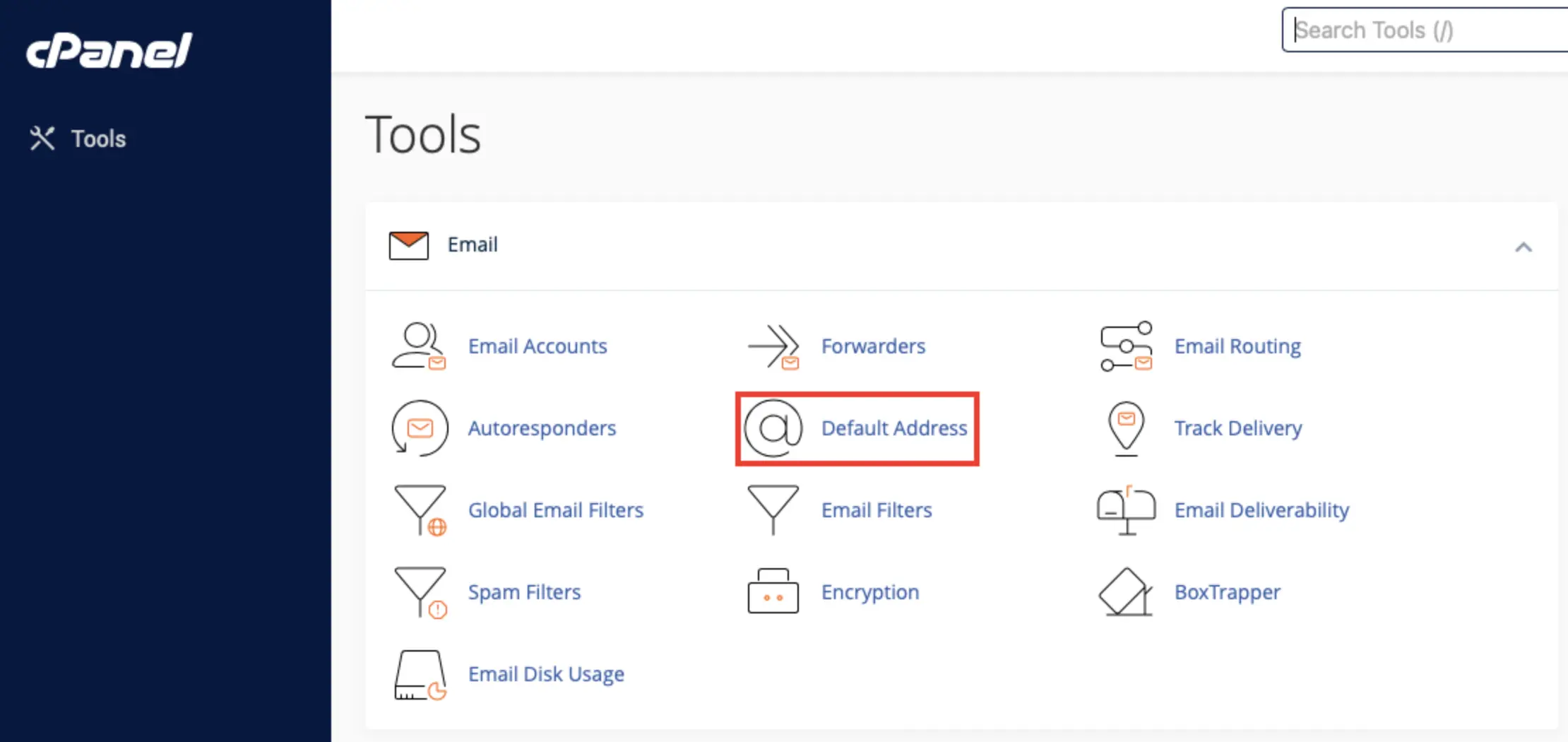The width and height of the screenshot is (1568, 742).
Task: Open Email Accounts link
Action: [537, 346]
